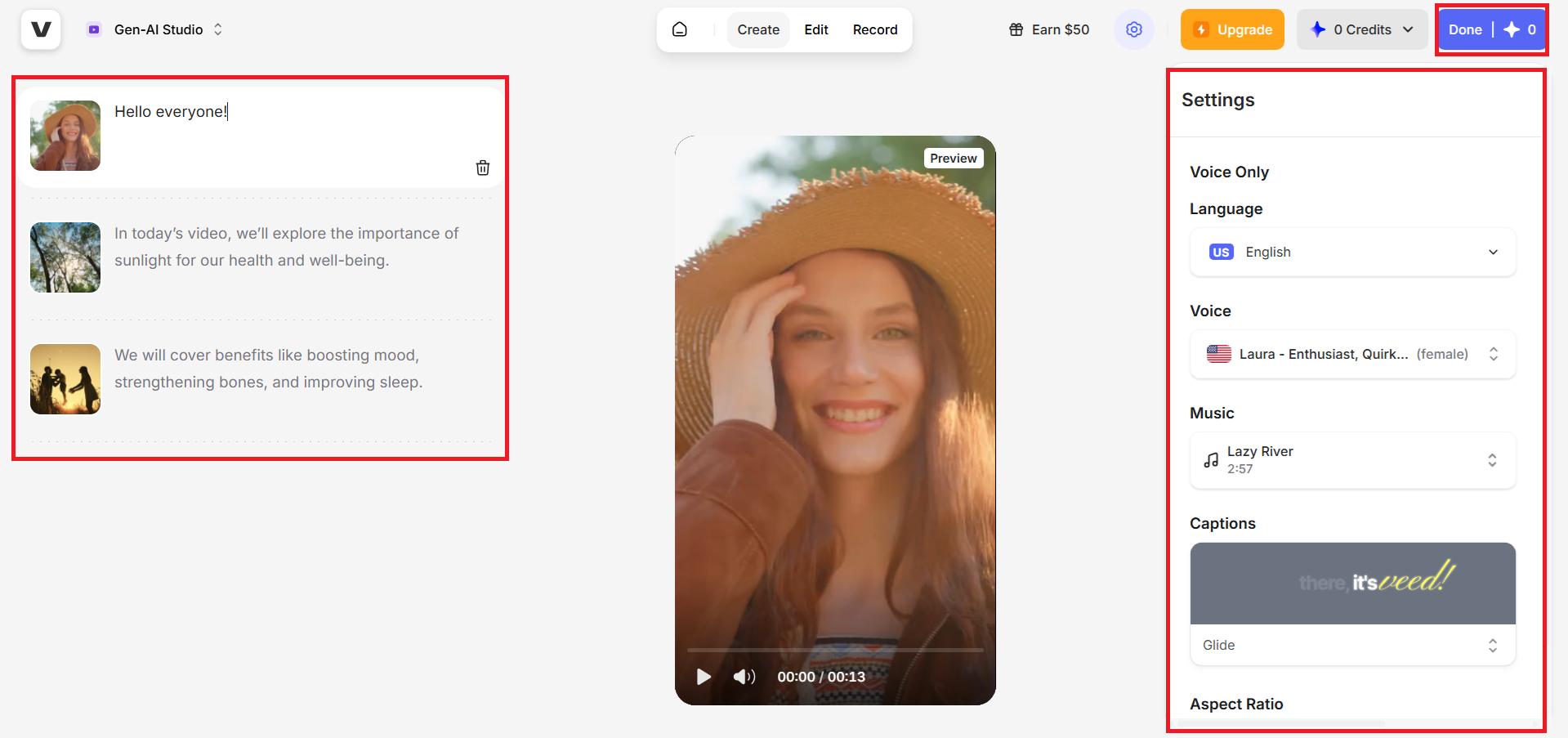This screenshot has height=738, width=1568.
Task: Click the orange Upgrade button
Action: [x=1232, y=29]
